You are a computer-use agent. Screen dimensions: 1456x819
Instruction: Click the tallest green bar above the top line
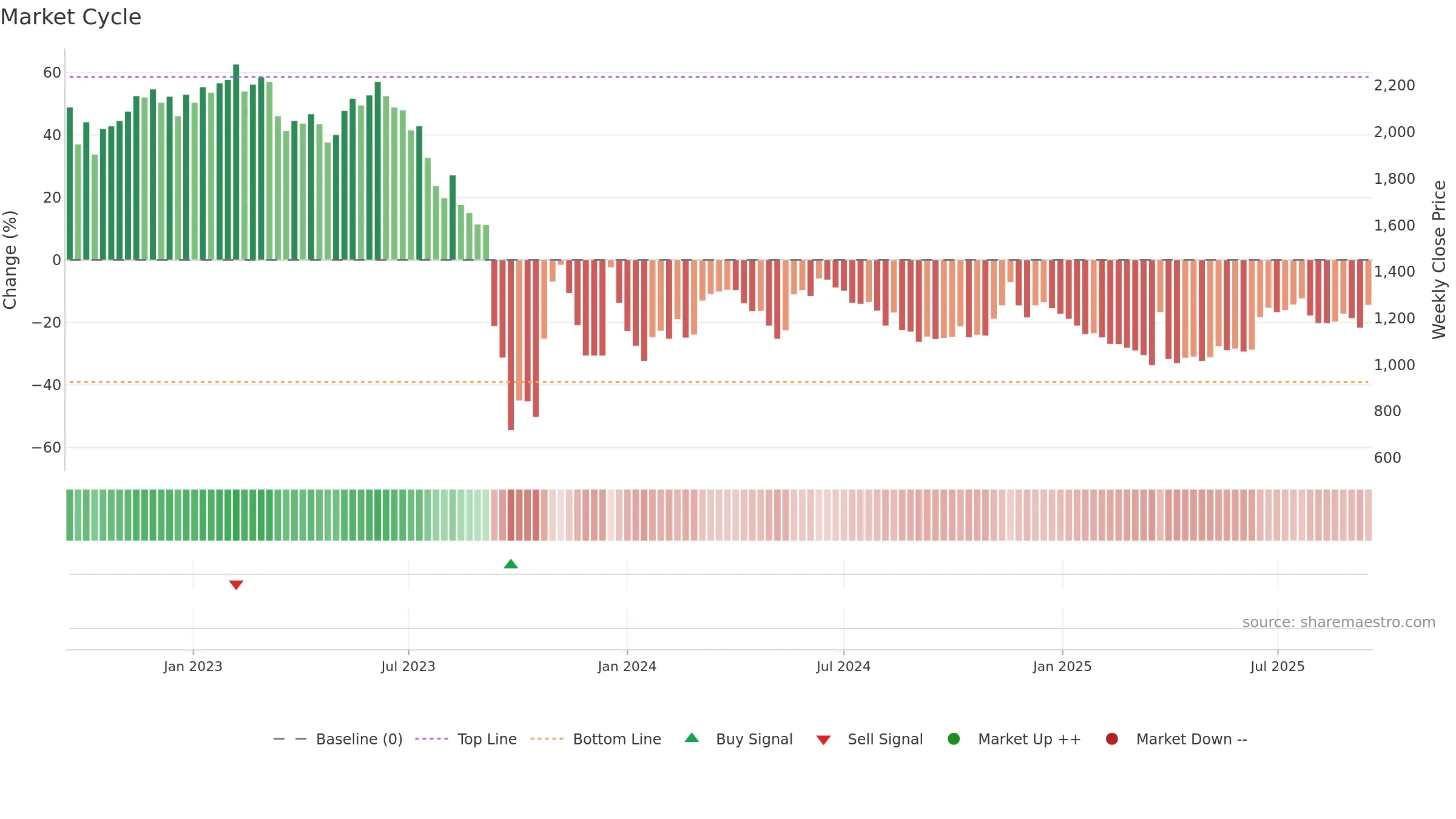tap(236, 162)
